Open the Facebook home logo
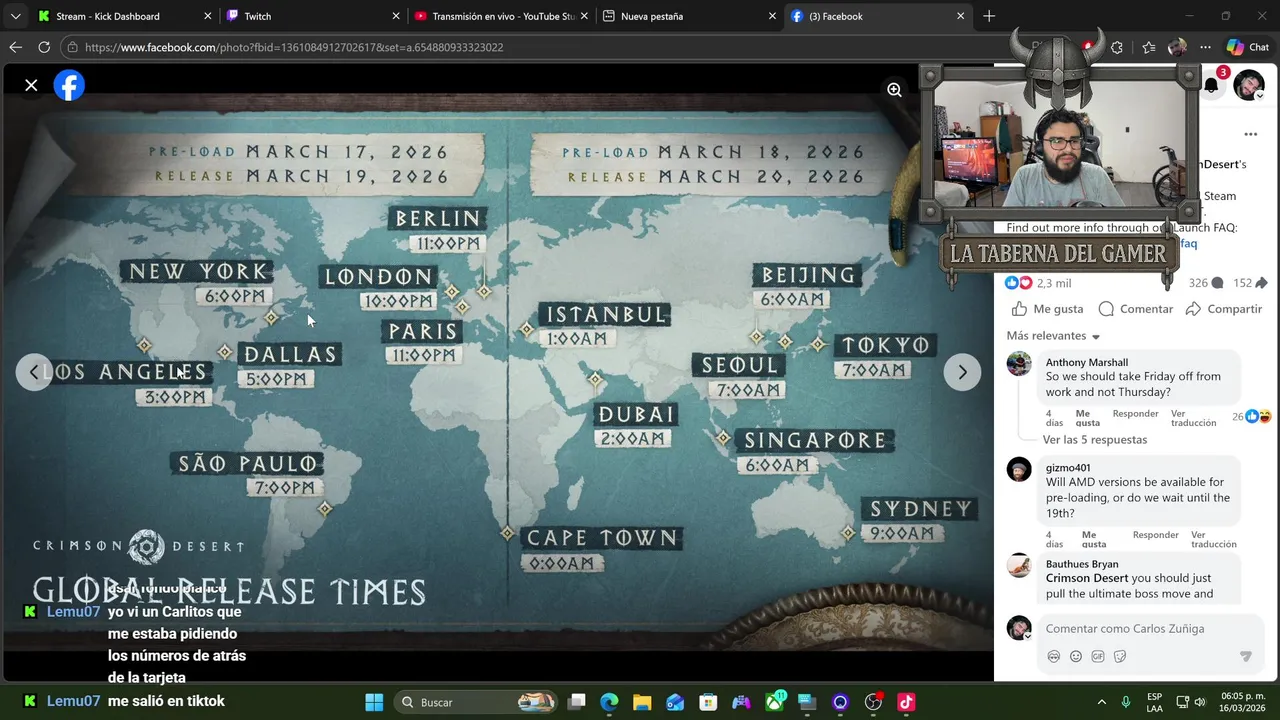 [x=69, y=85]
